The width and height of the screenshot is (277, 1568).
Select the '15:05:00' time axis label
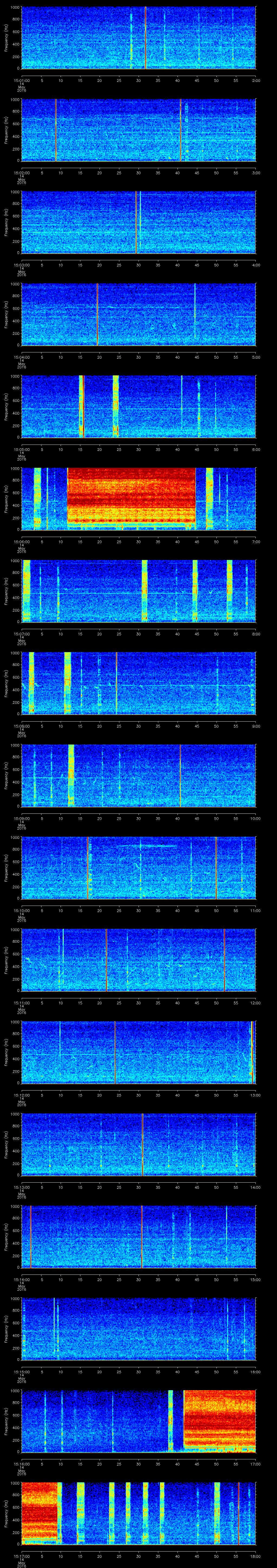pyautogui.click(x=21, y=449)
